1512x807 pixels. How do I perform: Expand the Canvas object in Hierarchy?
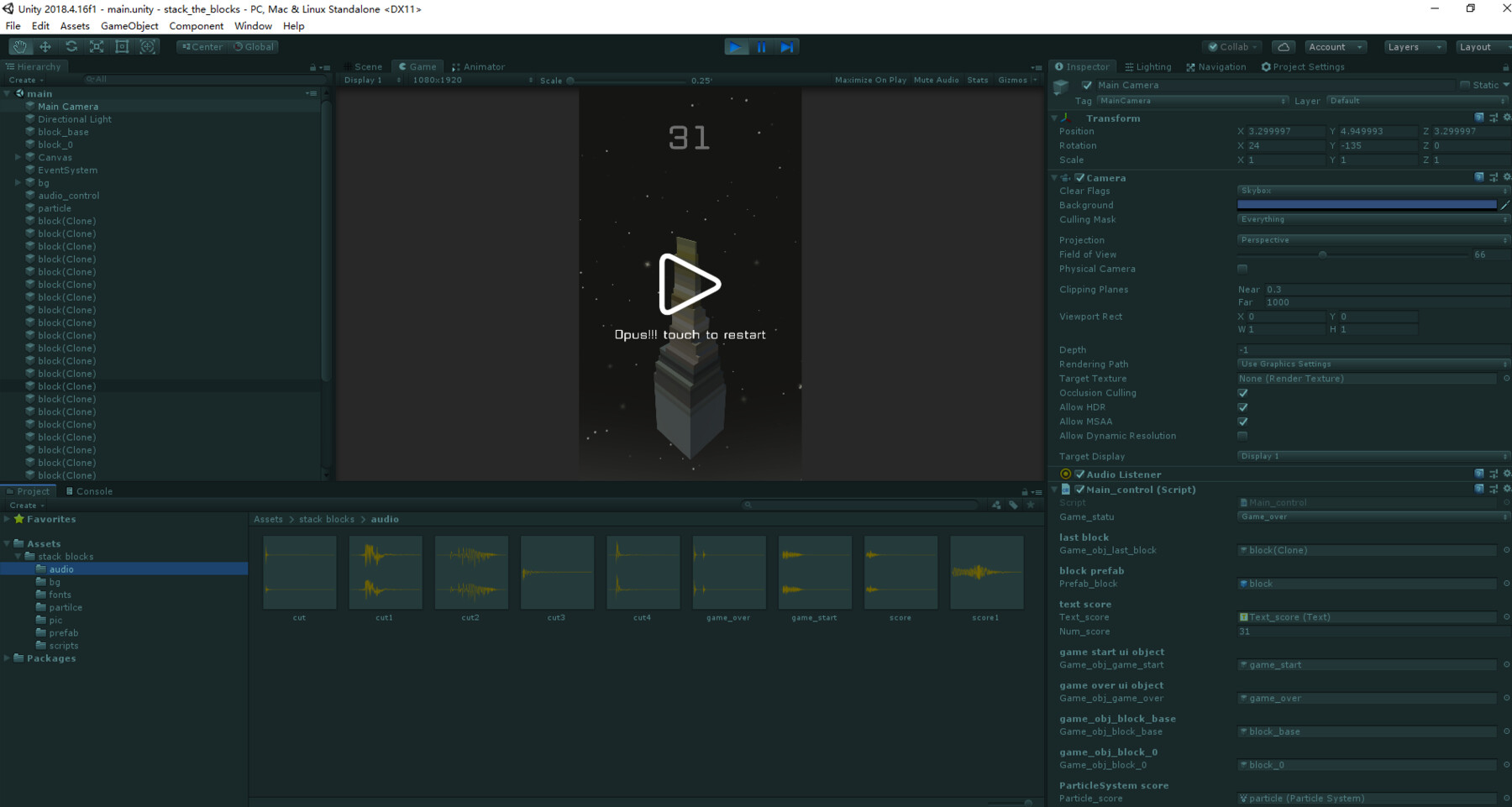[x=18, y=157]
